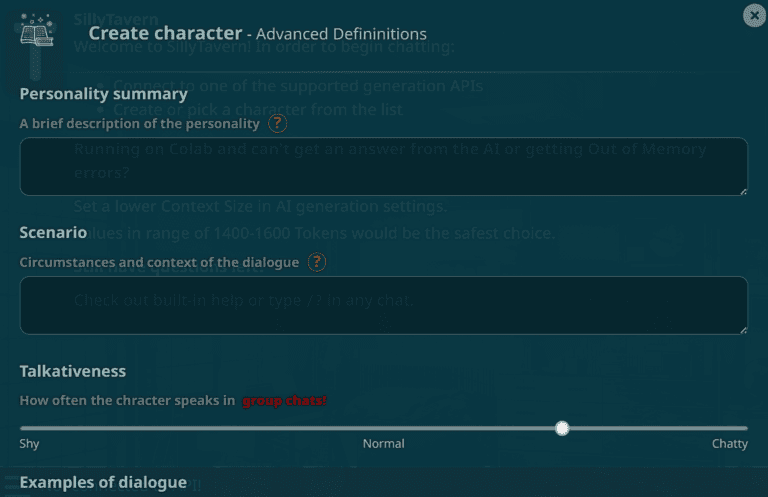Open help for personality description
This screenshot has width=768, height=497.
click(x=278, y=124)
